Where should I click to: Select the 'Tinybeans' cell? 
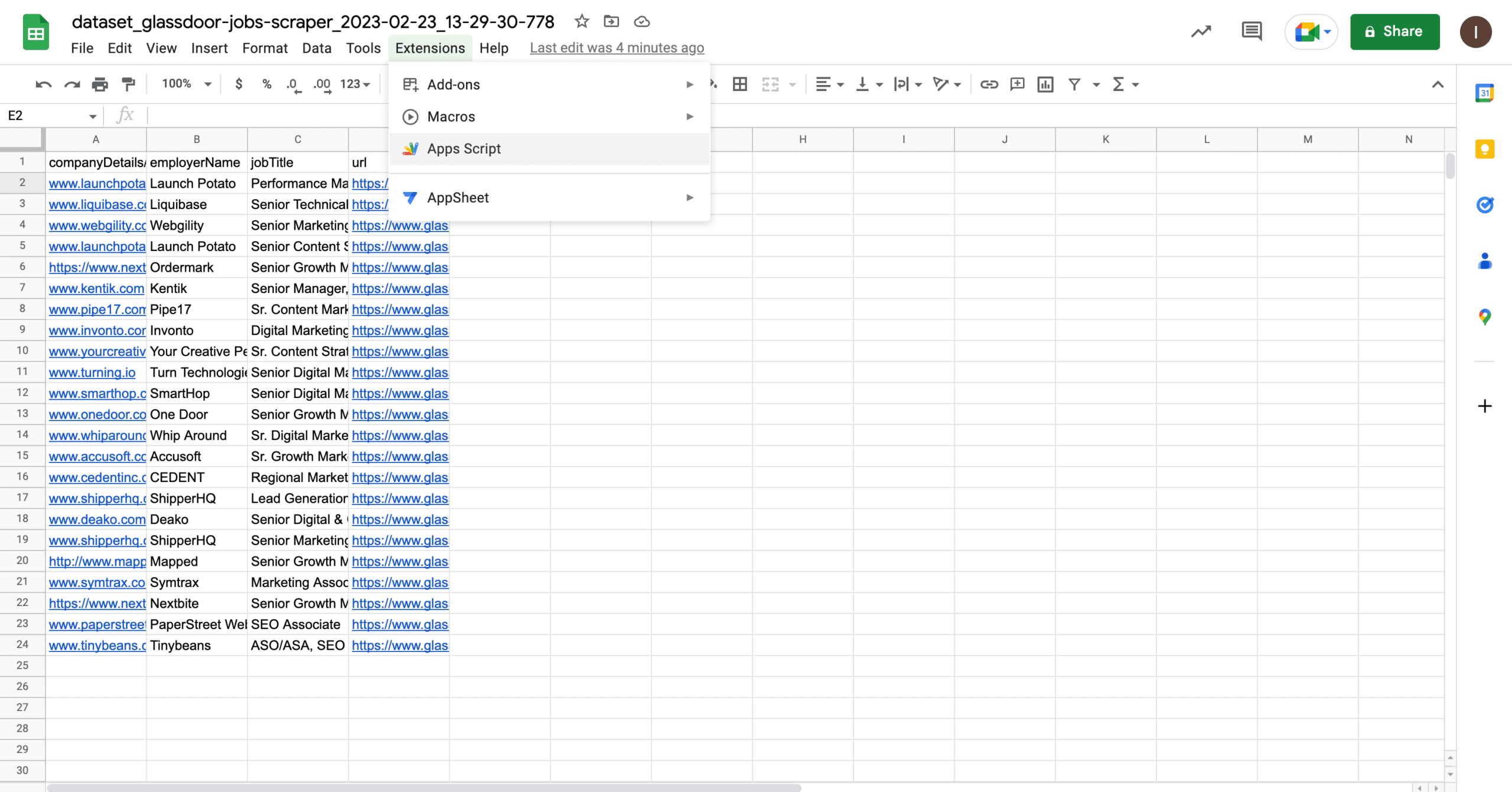pos(197,645)
